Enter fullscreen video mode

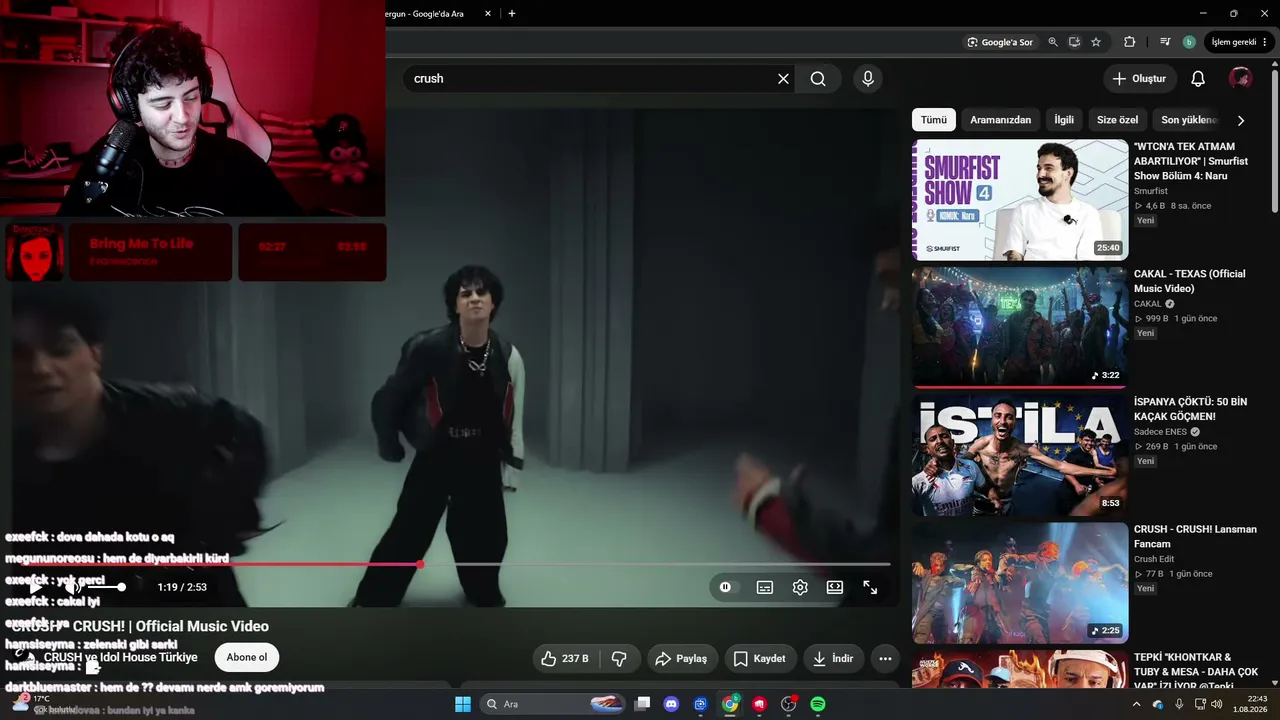click(870, 587)
